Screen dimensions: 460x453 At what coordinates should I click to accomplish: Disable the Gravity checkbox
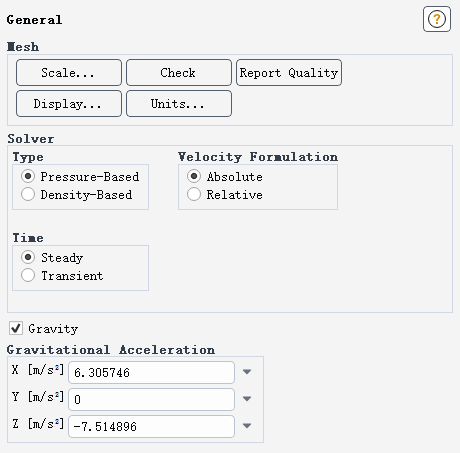coord(16,328)
